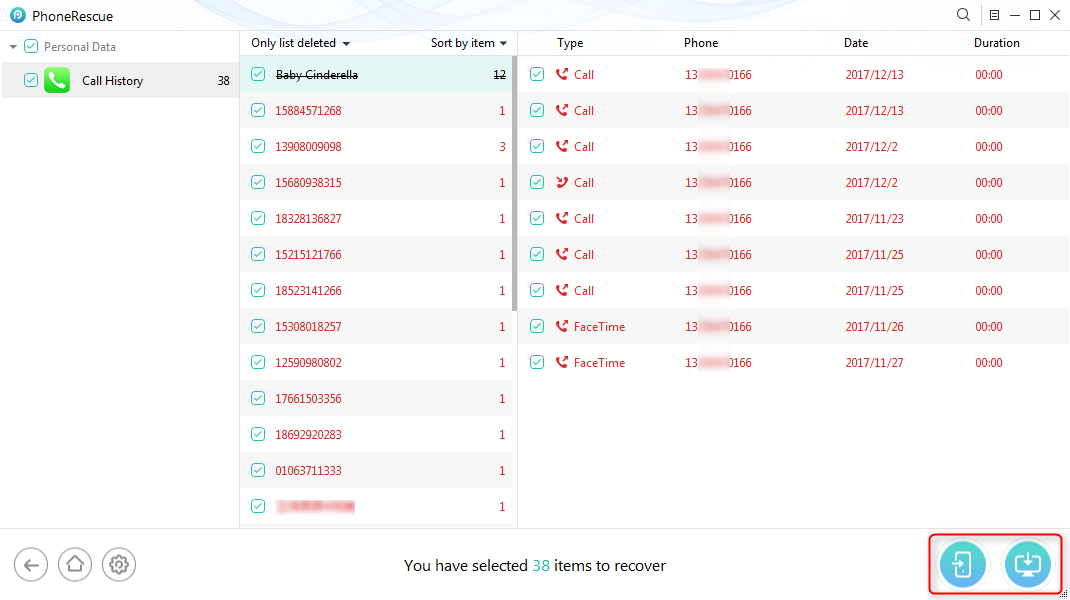
Task: Collapse the Personal Data tree arrow
Action: click(x=13, y=46)
